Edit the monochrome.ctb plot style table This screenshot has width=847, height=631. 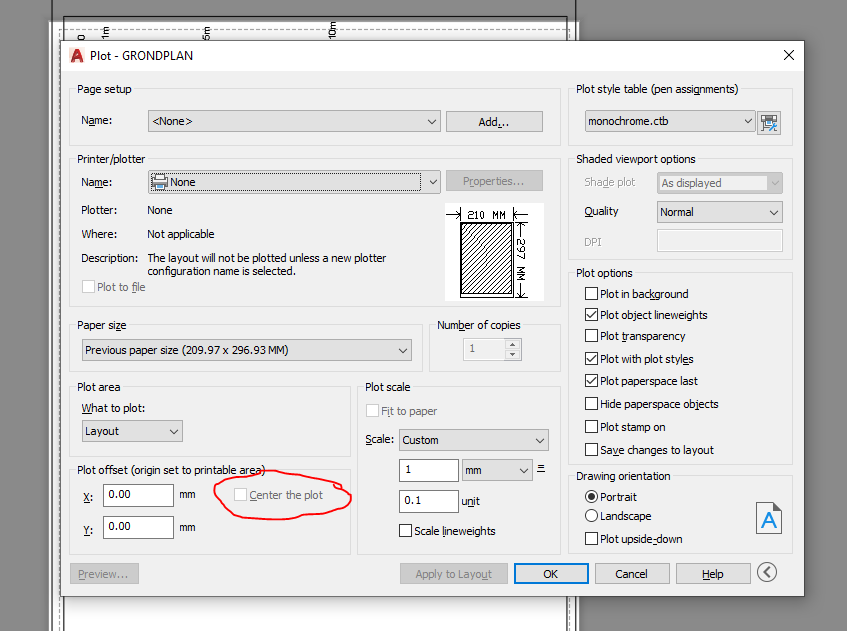tap(769, 122)
